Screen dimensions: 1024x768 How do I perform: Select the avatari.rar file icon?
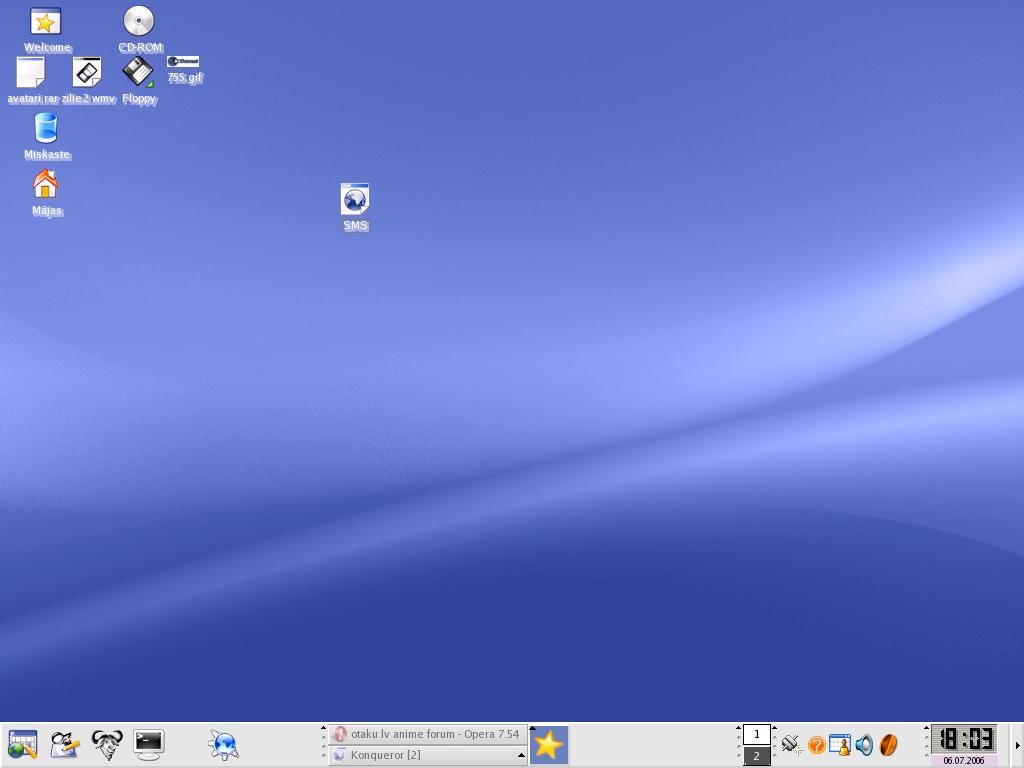pos(31,72)
